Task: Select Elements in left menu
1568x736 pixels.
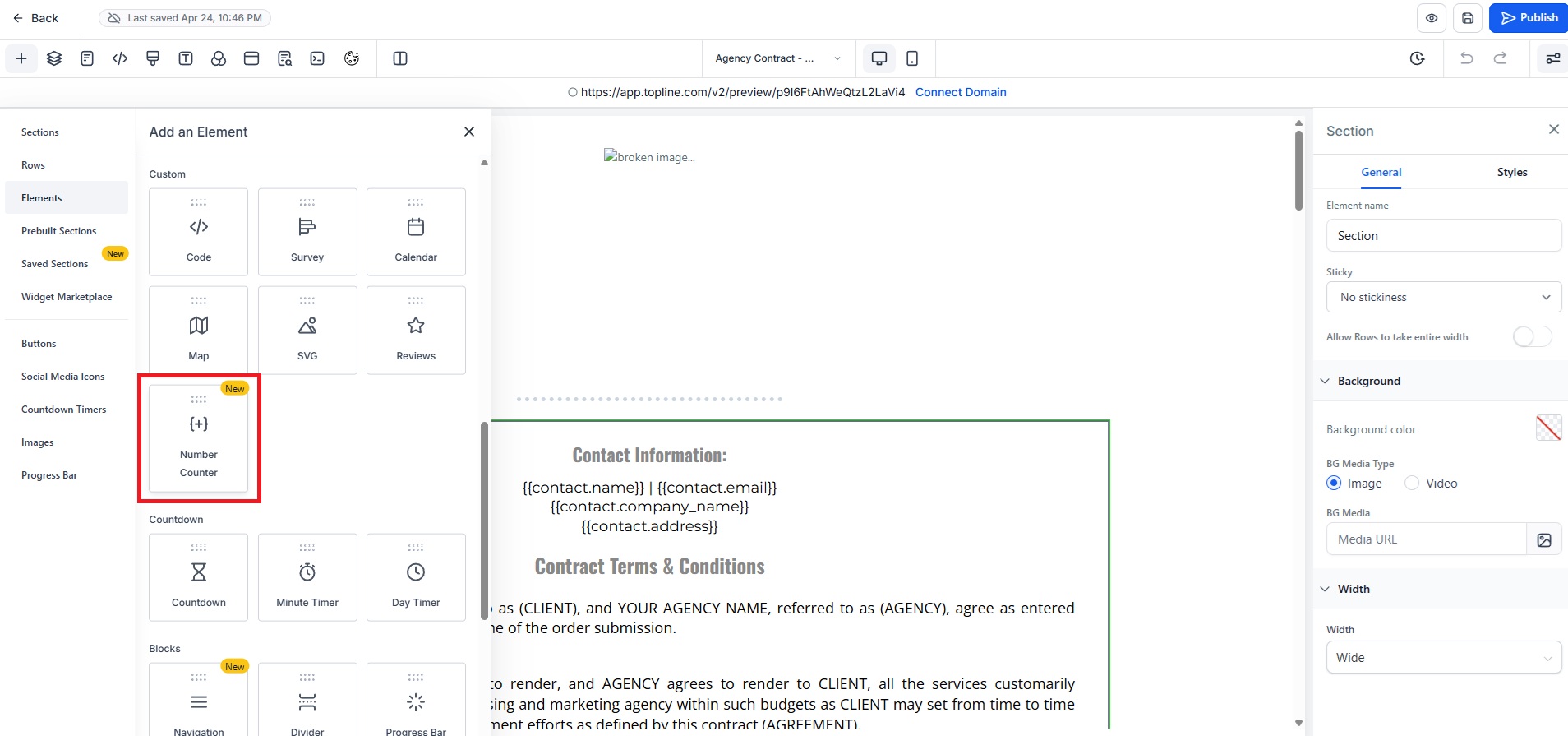Action: (x=67, y=198)
